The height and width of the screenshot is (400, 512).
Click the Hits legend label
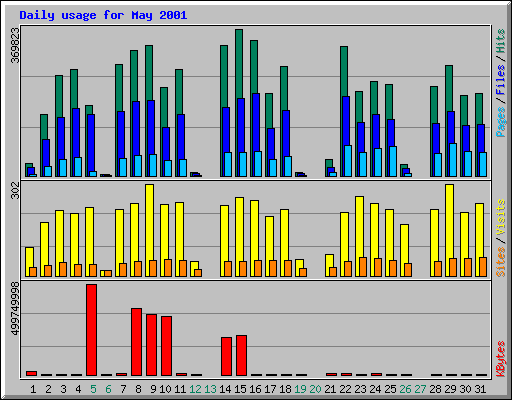coord(501,41)
